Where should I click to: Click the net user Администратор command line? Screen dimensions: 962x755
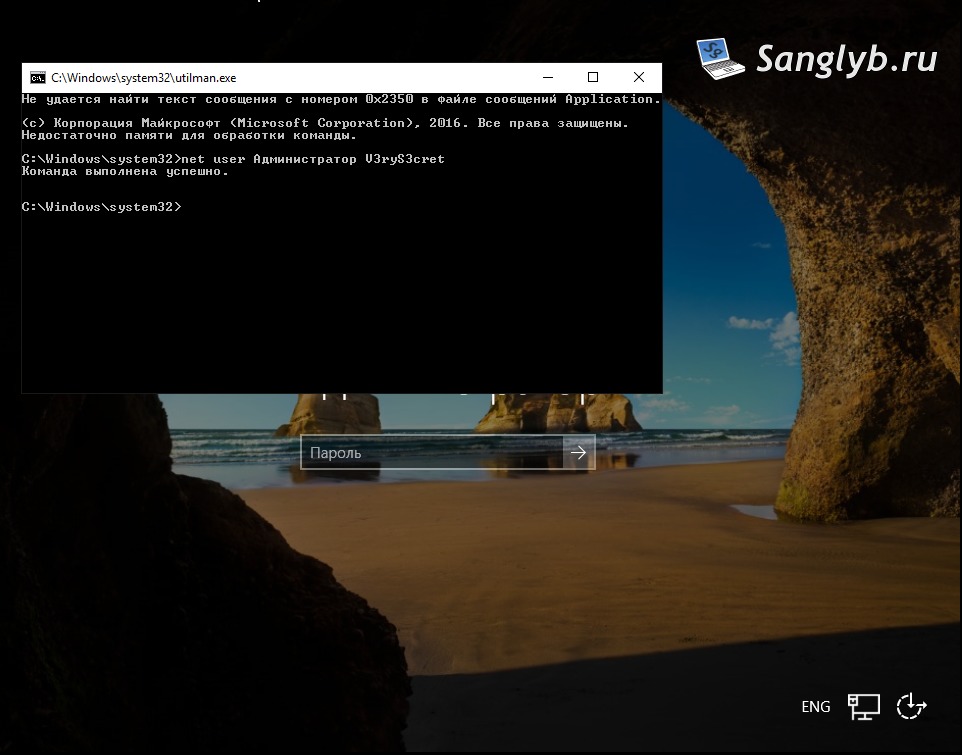(x=233, y=159)
